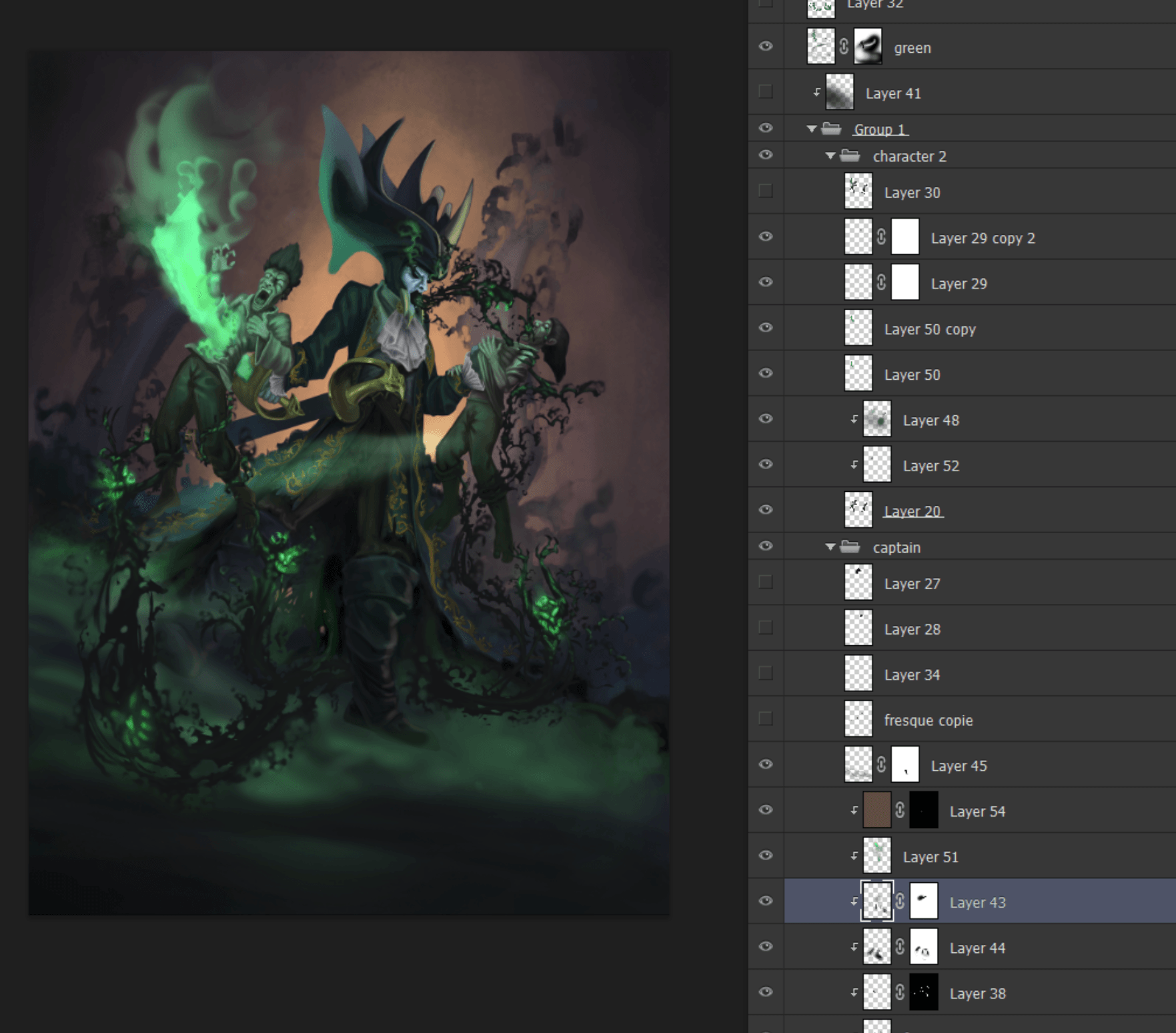
Task: Click the black mask thumbnail of Layer 54
Action: pyautogui.click(x=923, y=810)
